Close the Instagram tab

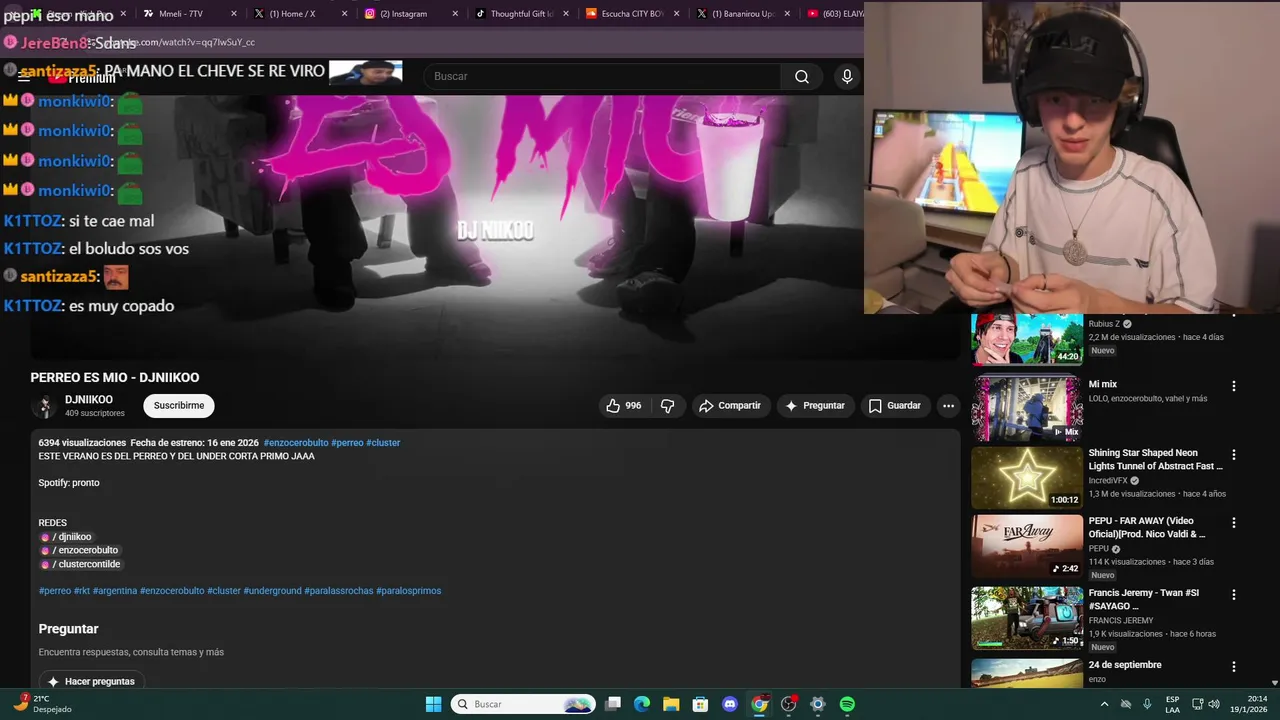(x=455, y=14)
